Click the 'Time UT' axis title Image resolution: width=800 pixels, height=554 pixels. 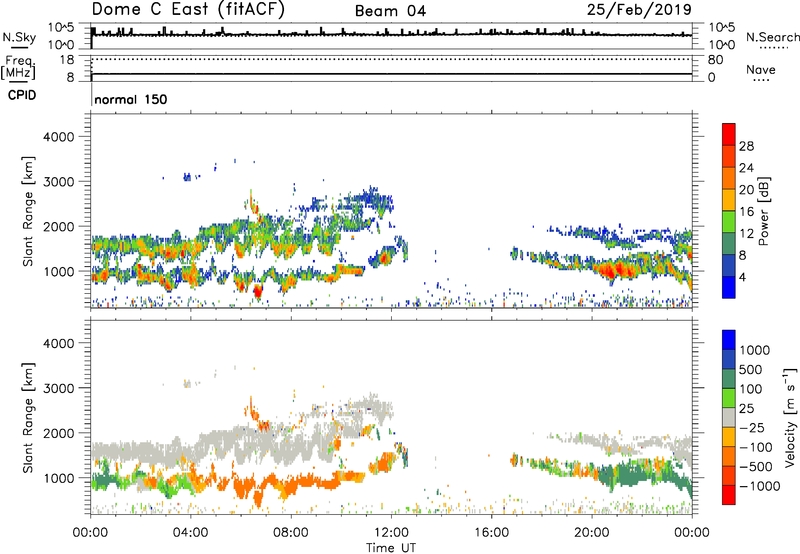pyautogui.click(x=391, y=548)
